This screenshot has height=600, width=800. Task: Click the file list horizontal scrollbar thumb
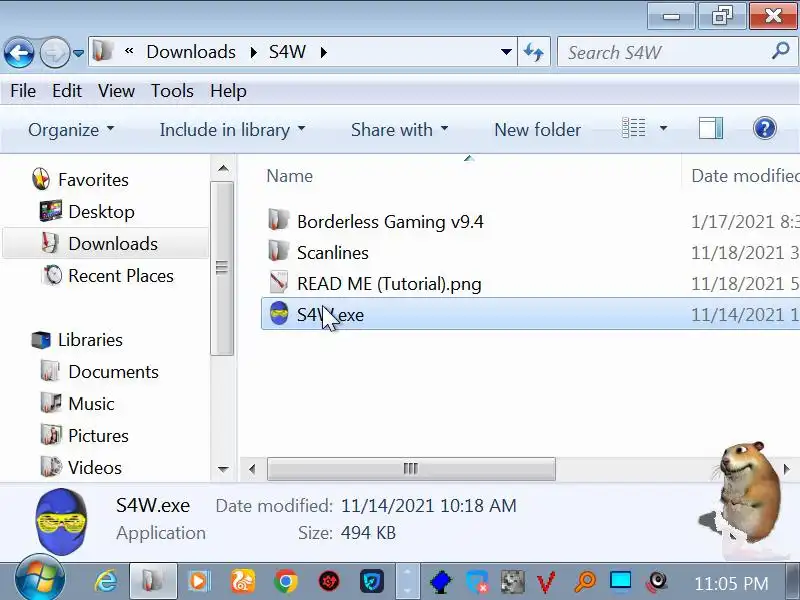point(411,469)
